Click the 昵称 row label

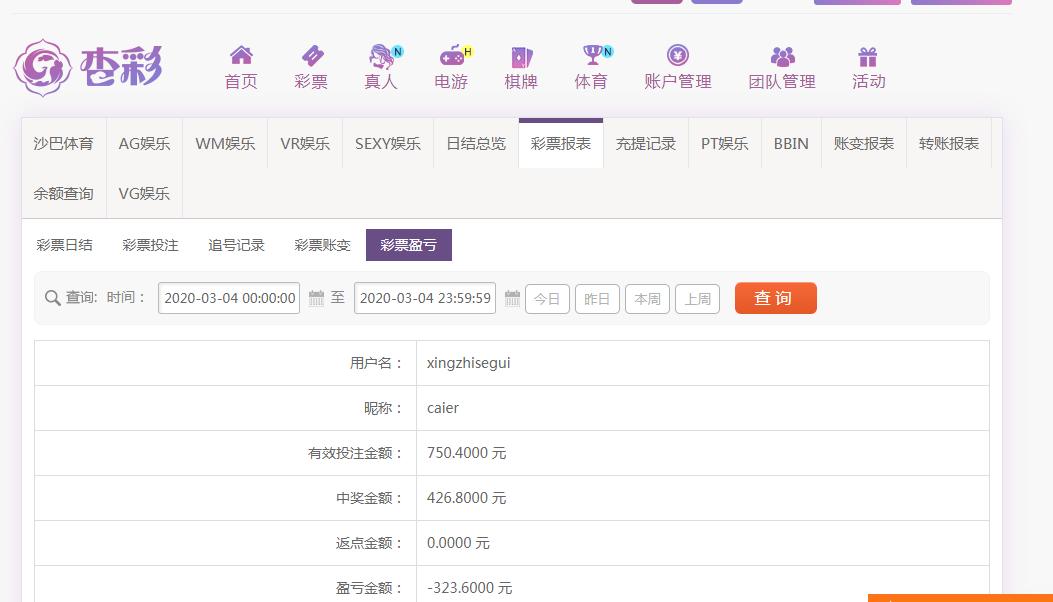383,408
